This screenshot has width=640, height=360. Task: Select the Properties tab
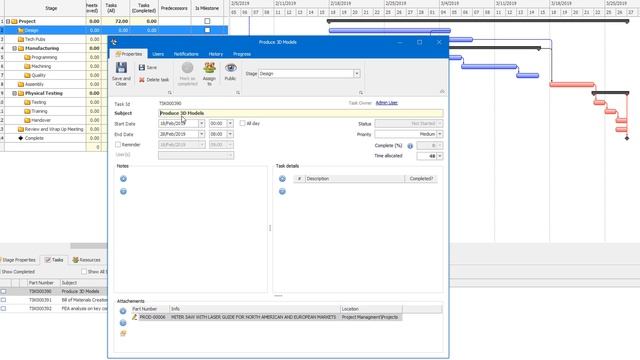tap(129, 54)
